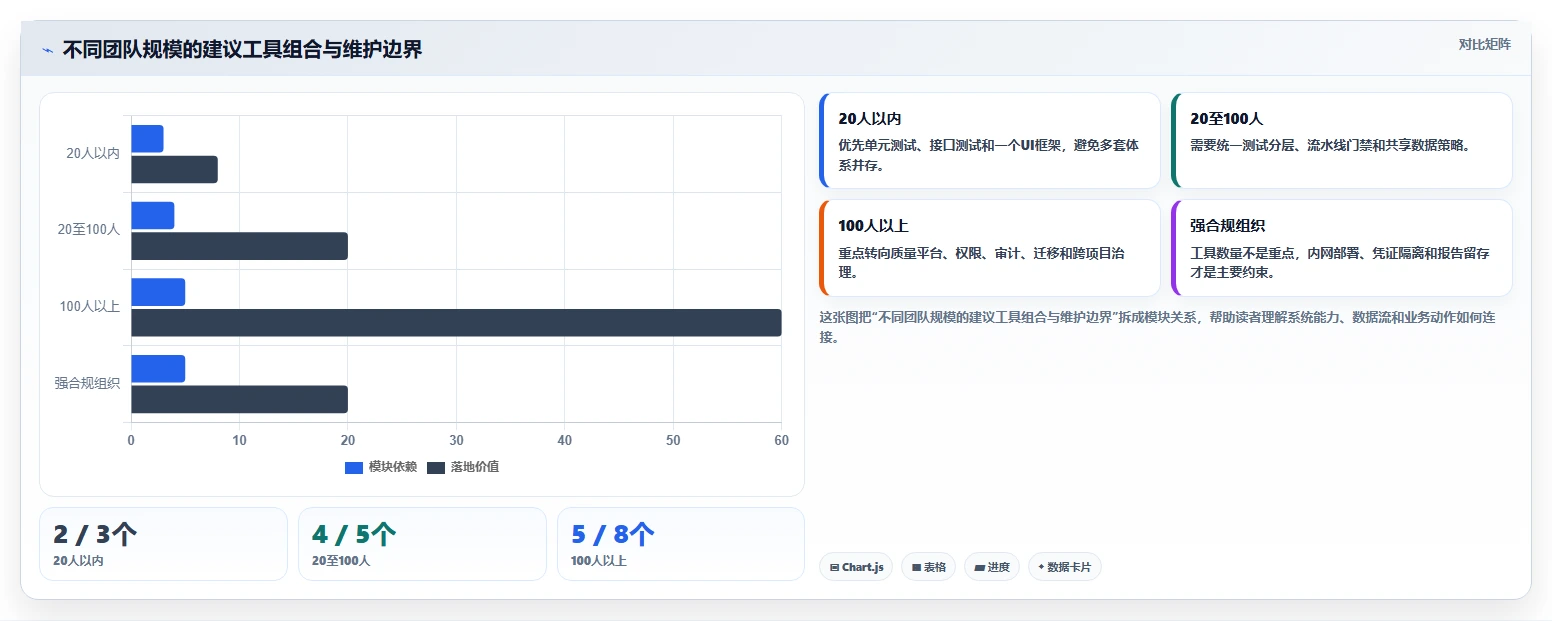
Task: Click the x-axis tick label 10
Action: coord(239,440)
